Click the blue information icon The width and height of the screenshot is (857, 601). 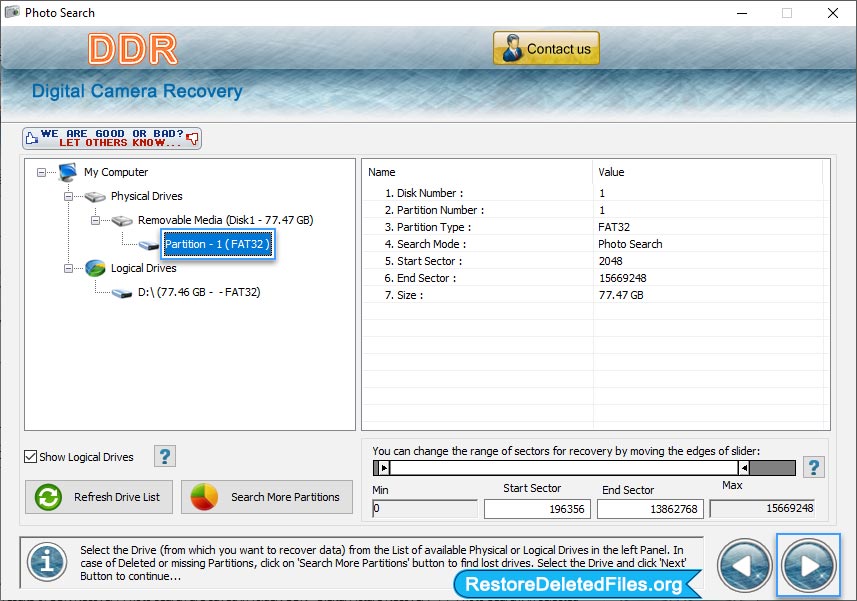coord(48,562)
